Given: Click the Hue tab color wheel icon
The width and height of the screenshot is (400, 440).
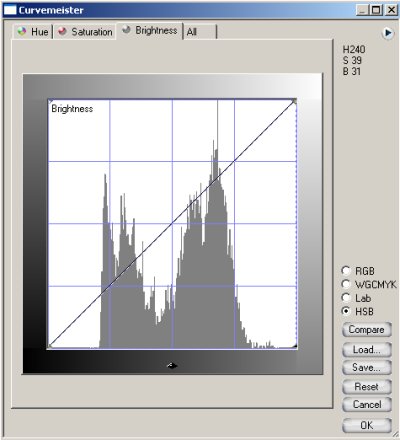Looking at the screenshot, I should coord(22,32).
